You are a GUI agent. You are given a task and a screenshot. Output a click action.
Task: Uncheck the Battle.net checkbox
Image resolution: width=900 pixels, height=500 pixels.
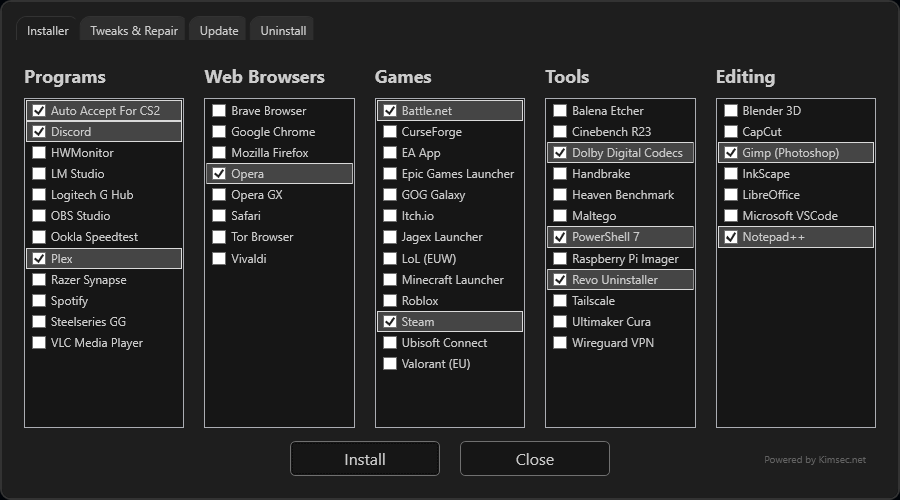pyautogui.click(x=390, y=111)
